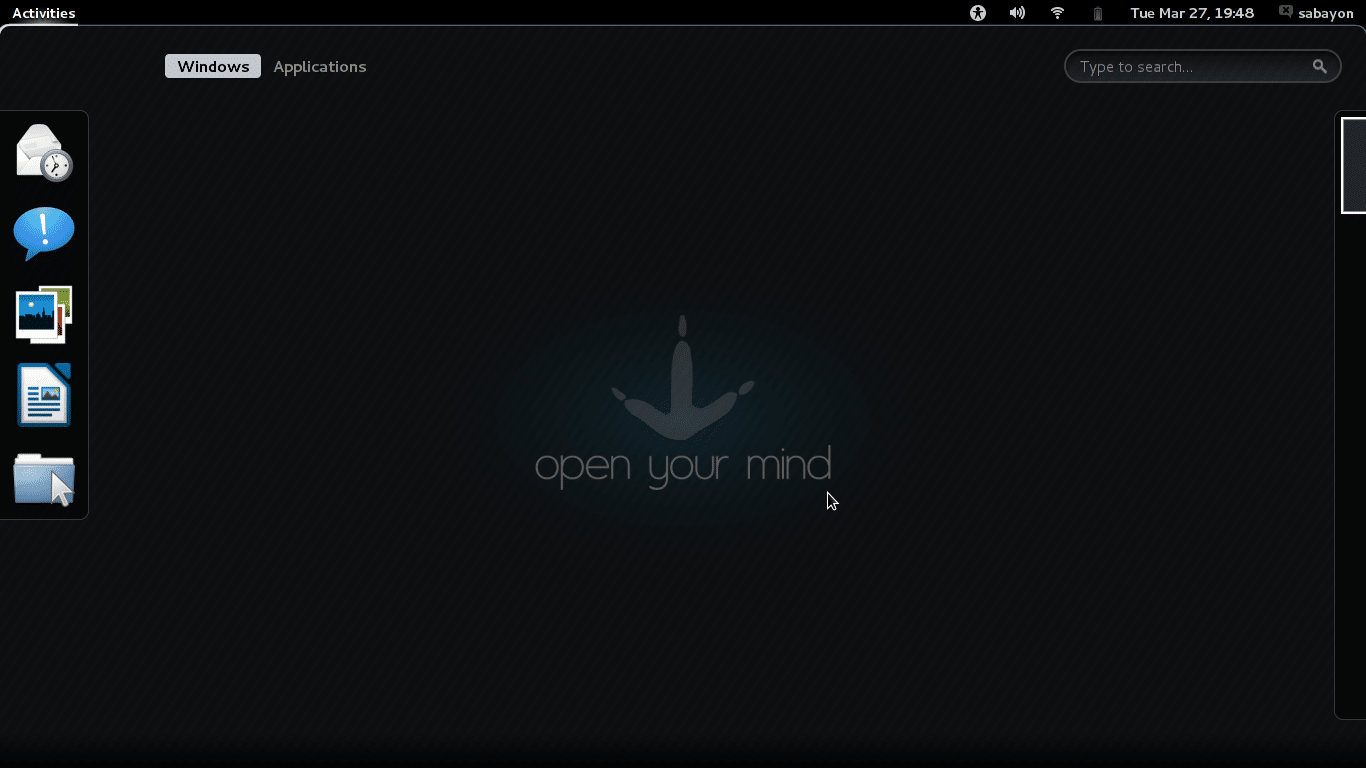Show battery status from top bar

tap(1097, 13)
